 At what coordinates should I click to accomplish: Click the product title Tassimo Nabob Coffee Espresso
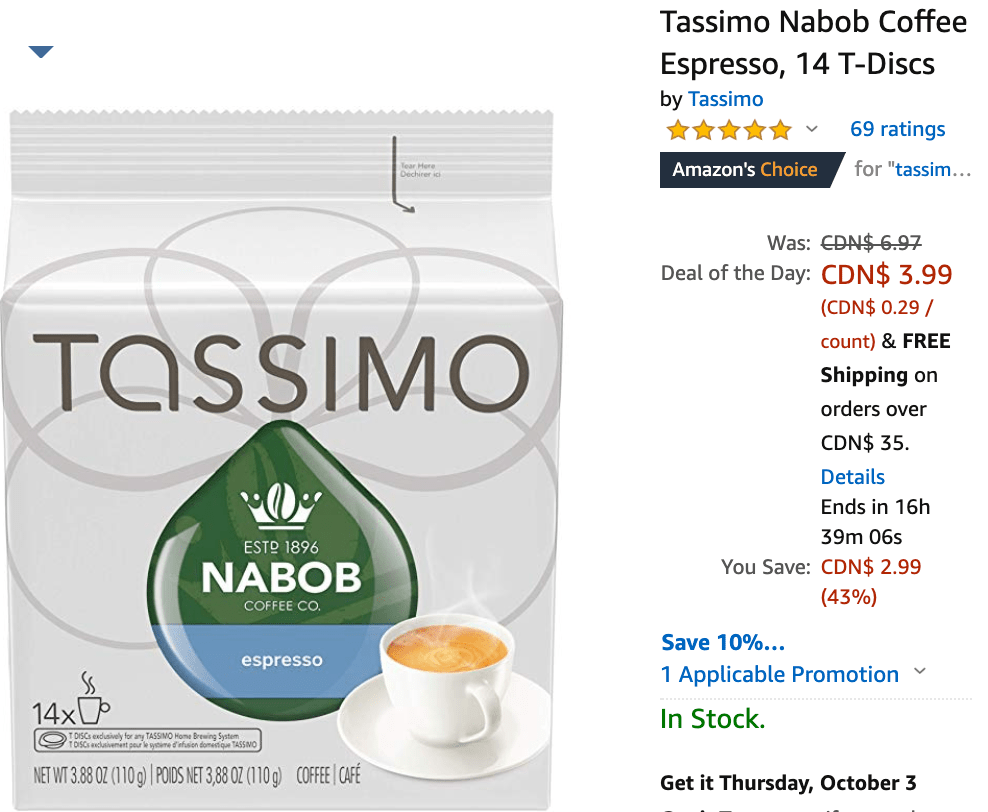[x=813, y=43]
